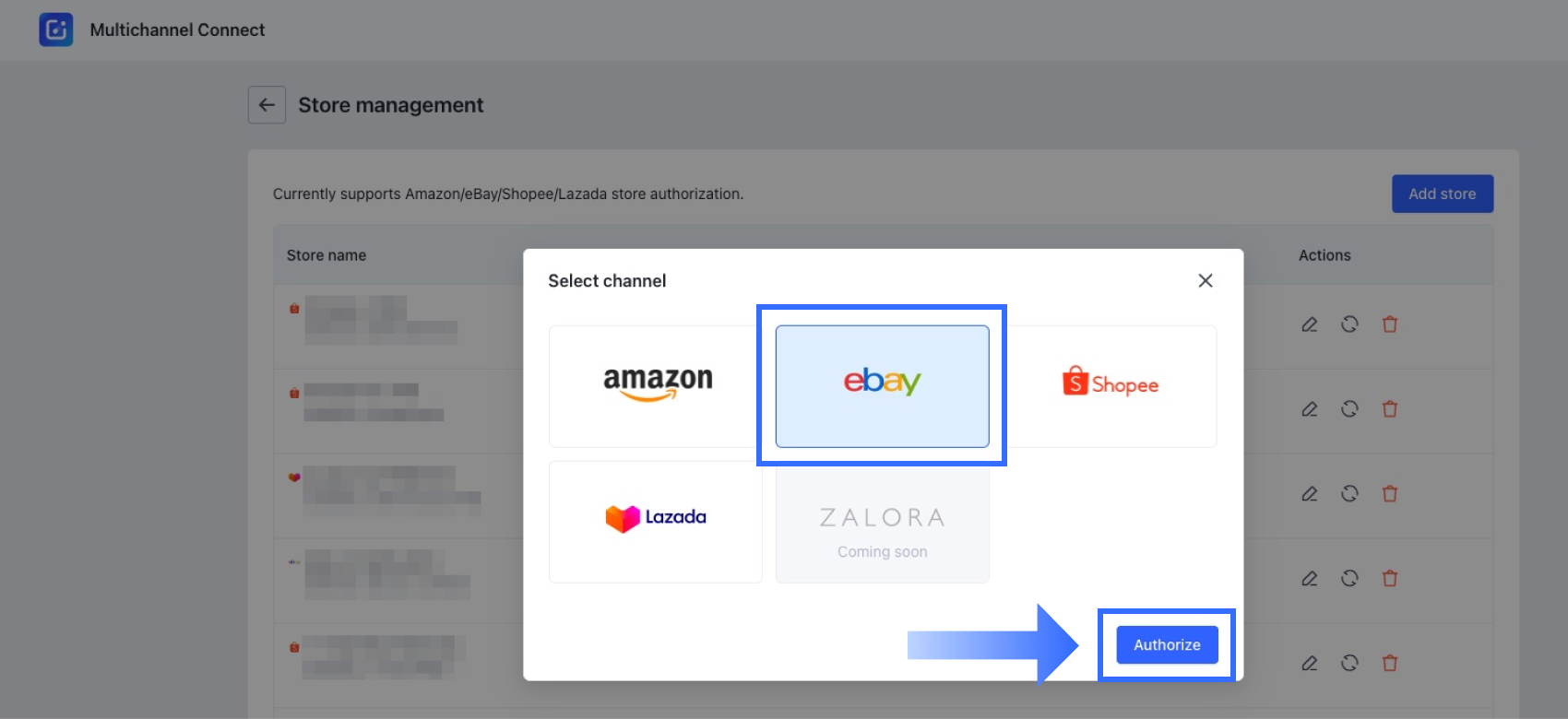Select the Amazon channel card
This screenshot has height=719, width=1568.
tap(656, 385)
